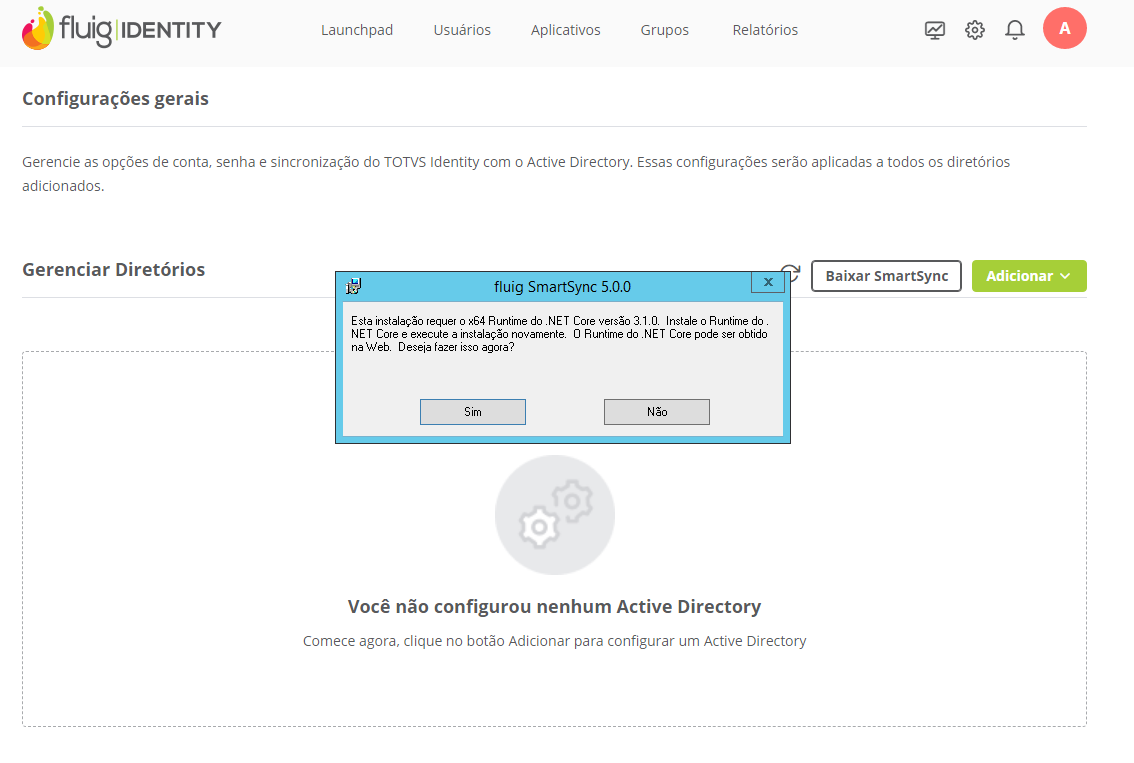Click the SmartSync installer title icon
This screenshot has height=763, width=1134.
click(354, 286)
